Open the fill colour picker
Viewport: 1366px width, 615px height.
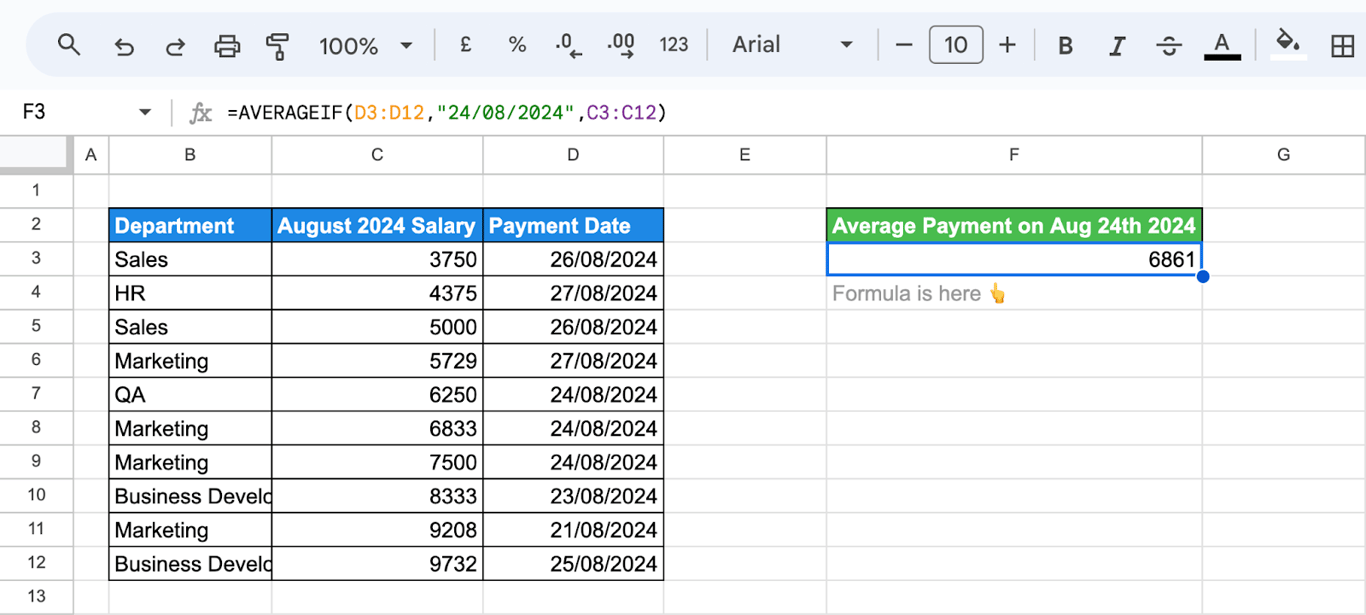tap(1288, 45)
